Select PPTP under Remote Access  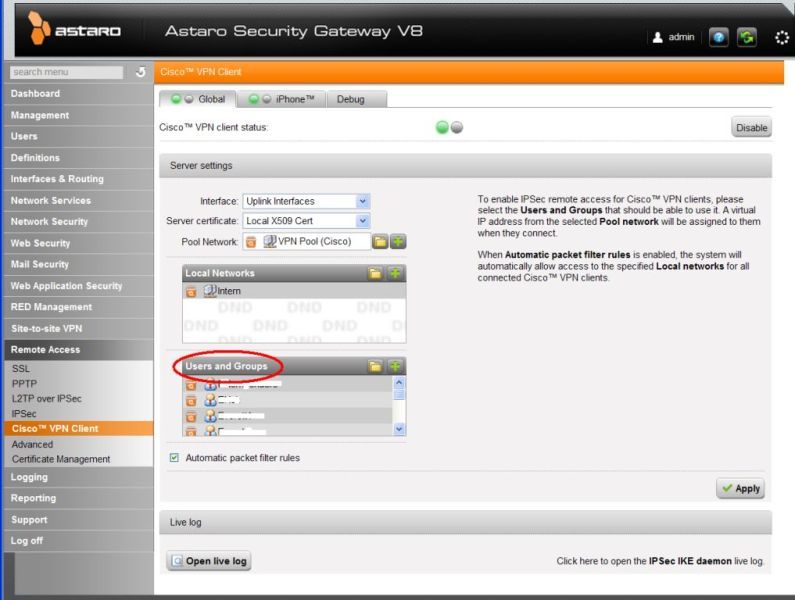pyautogui.click(x=79, y=384)
